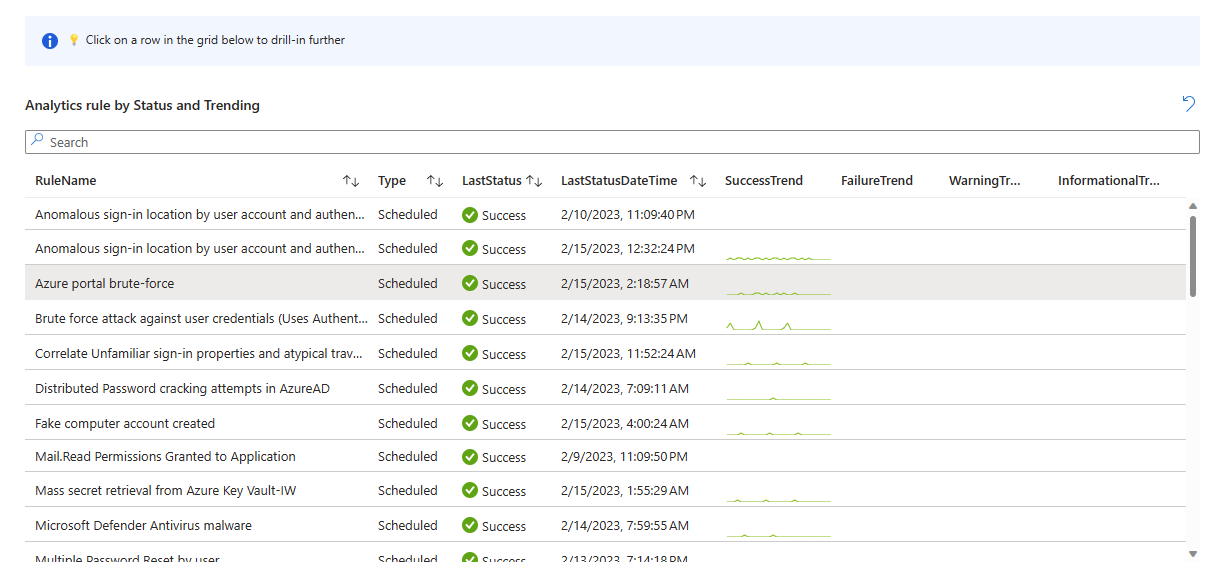This screenshot has height=581, width=1222.
Task: Click the sort arrows next to Type
Action: click(x=433, y=180)
